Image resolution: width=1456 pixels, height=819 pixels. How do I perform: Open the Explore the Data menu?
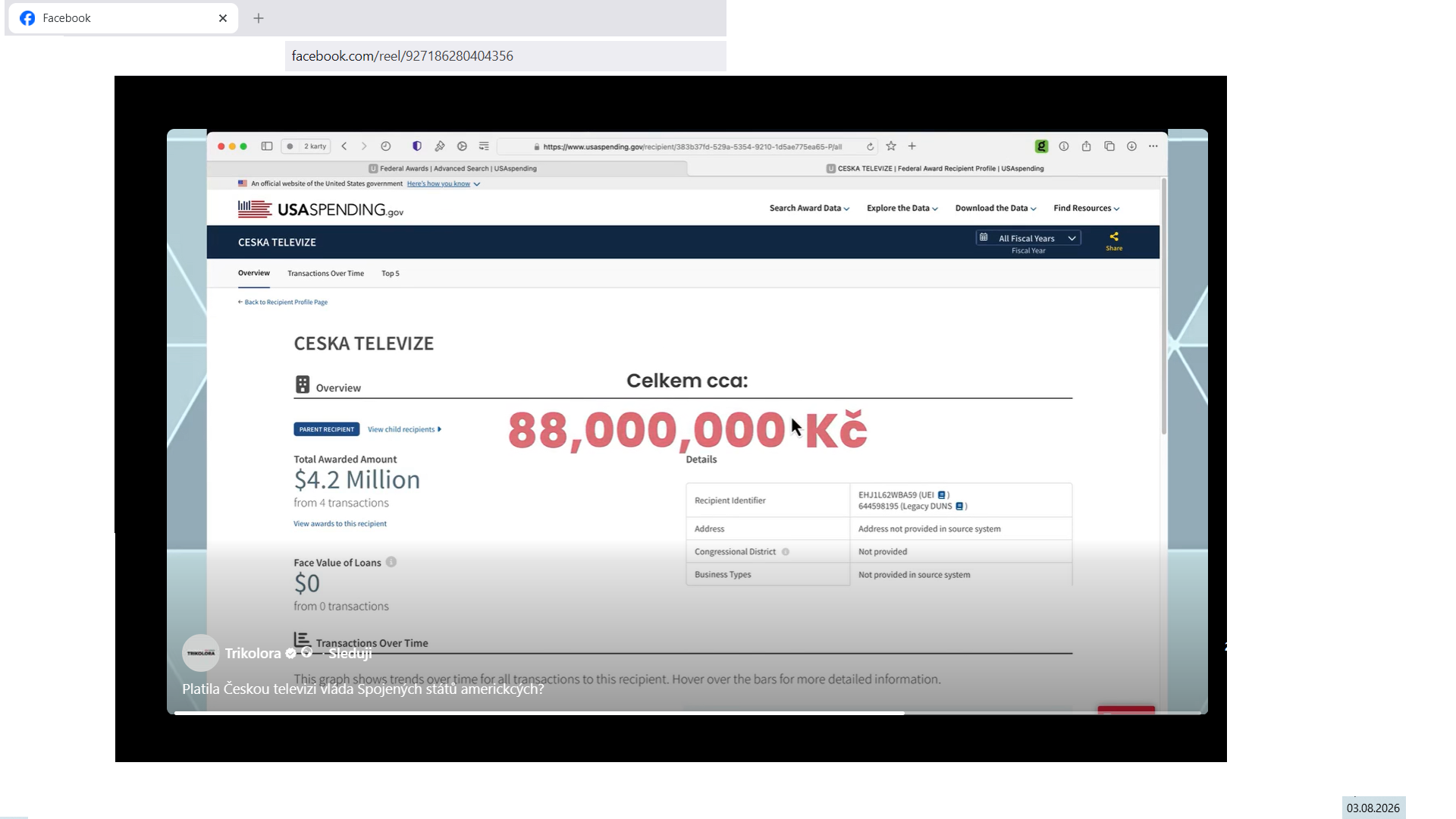click(902, 209)
